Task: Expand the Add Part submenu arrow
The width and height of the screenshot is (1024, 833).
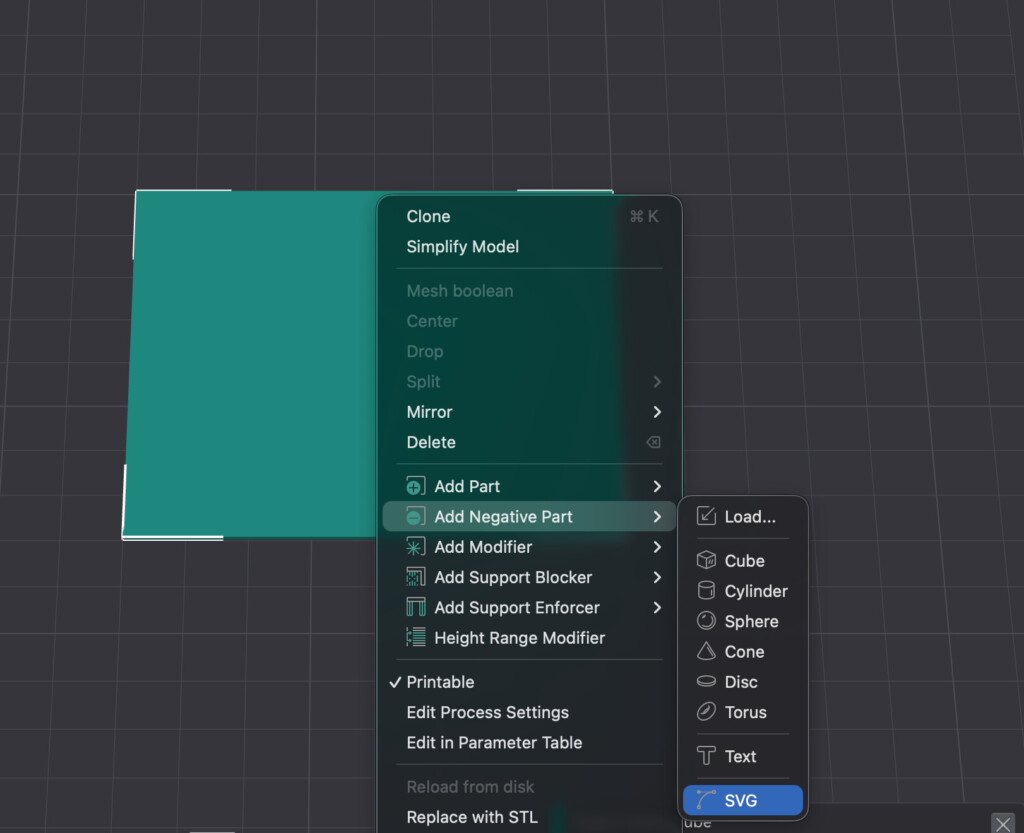Action: click(x=657, y=486)
